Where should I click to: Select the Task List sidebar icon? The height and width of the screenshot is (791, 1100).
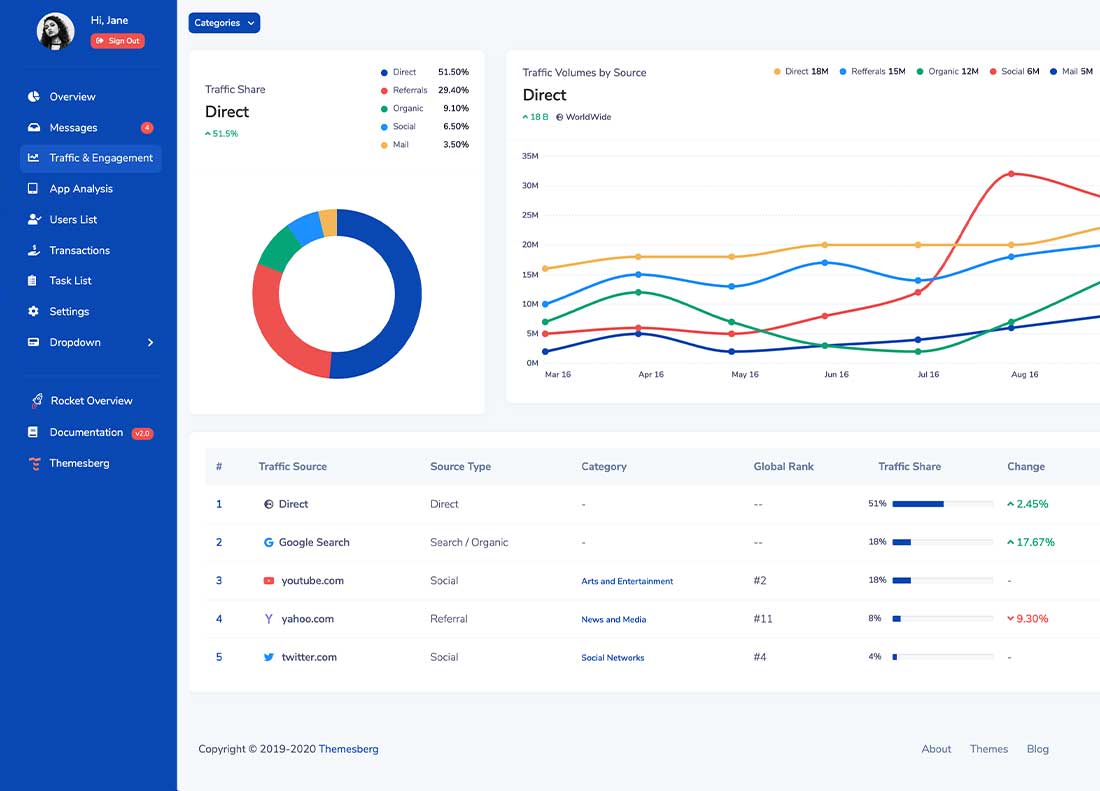point(33,280)
